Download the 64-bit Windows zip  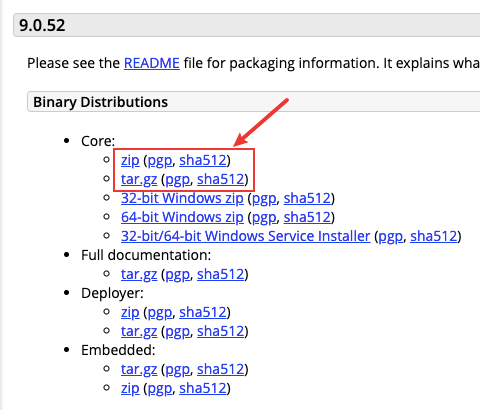(x=182, y=217)
